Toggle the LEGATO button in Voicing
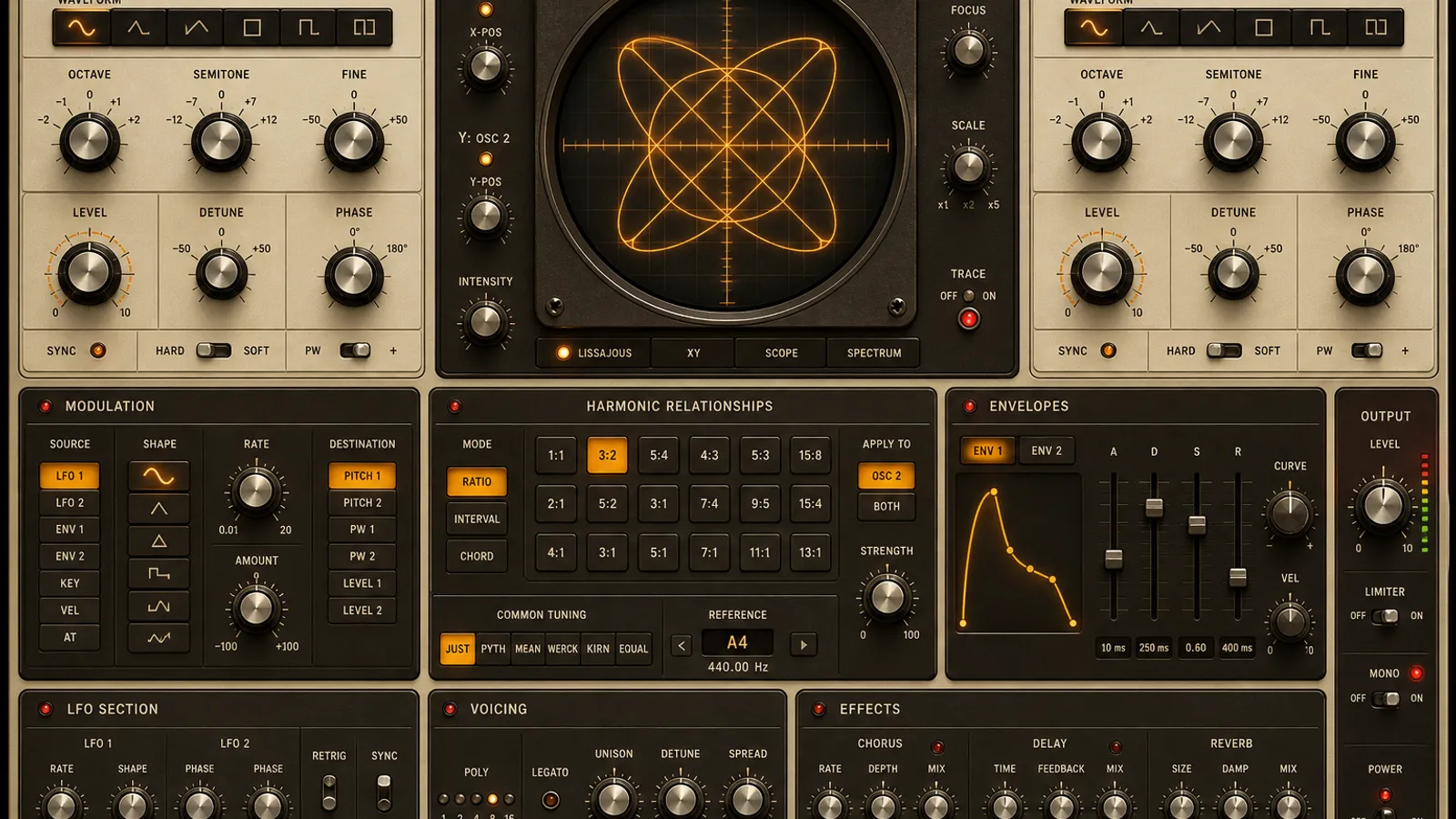 pos(551,800)
